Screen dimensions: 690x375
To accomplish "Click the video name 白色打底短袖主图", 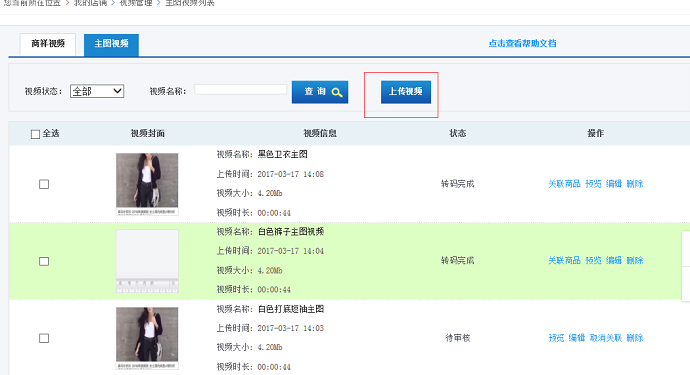I will point(291,309).
